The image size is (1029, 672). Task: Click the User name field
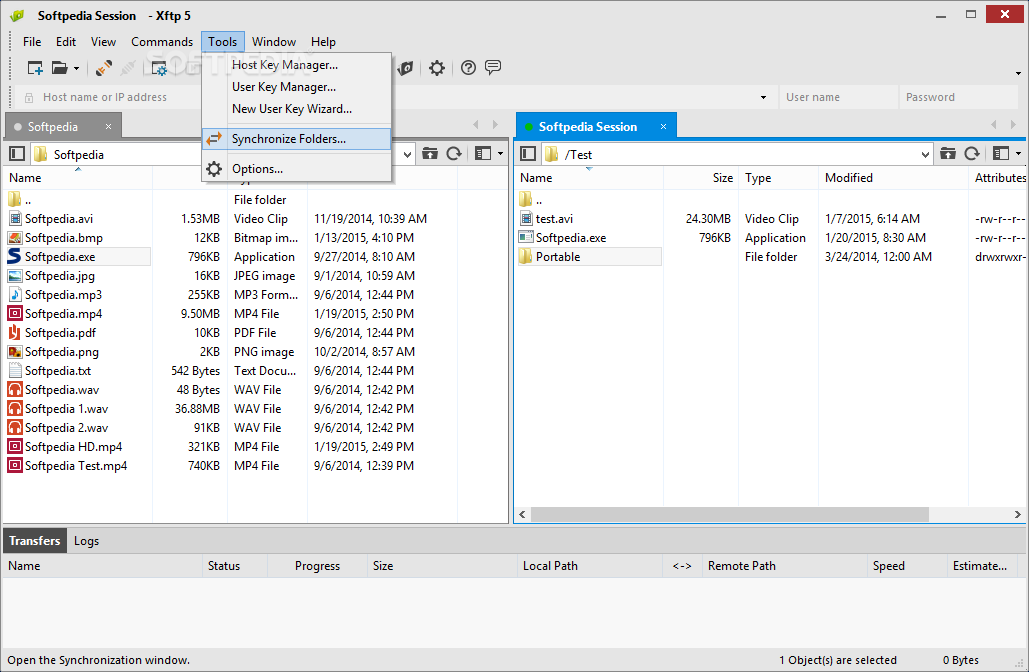click(838, 97)
